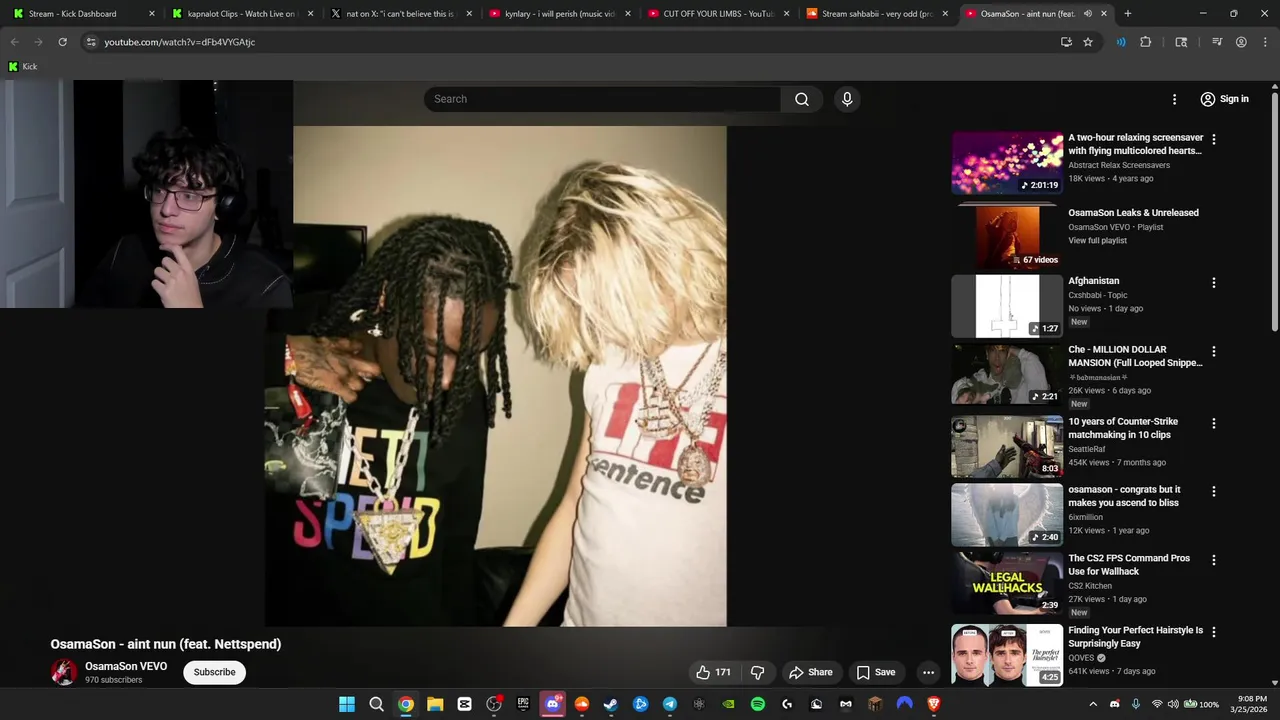This screenshot has width=1280, height=720.
Task: Close the kapnalot Clips tab
Action: [310, 14]
